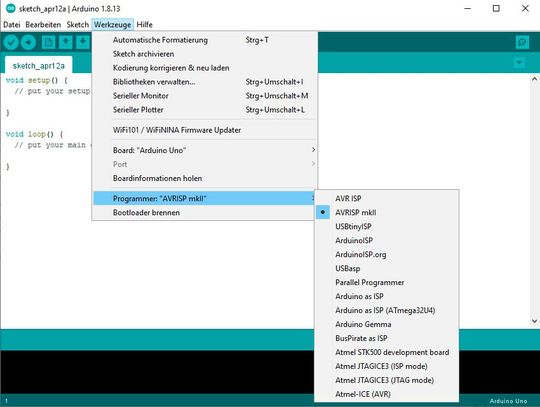Click the Arduino logo in title bar
Image resolution: width=540 pixels, height=407 pixels.
click(x=10, y=8)
